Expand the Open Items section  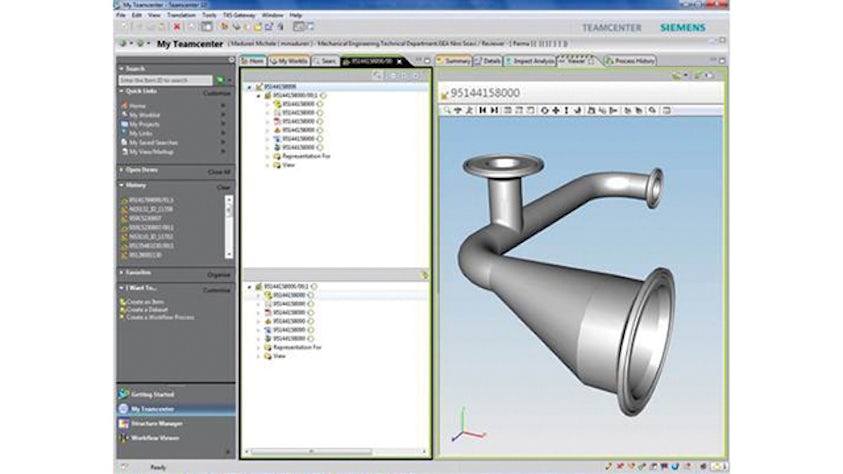122,170
